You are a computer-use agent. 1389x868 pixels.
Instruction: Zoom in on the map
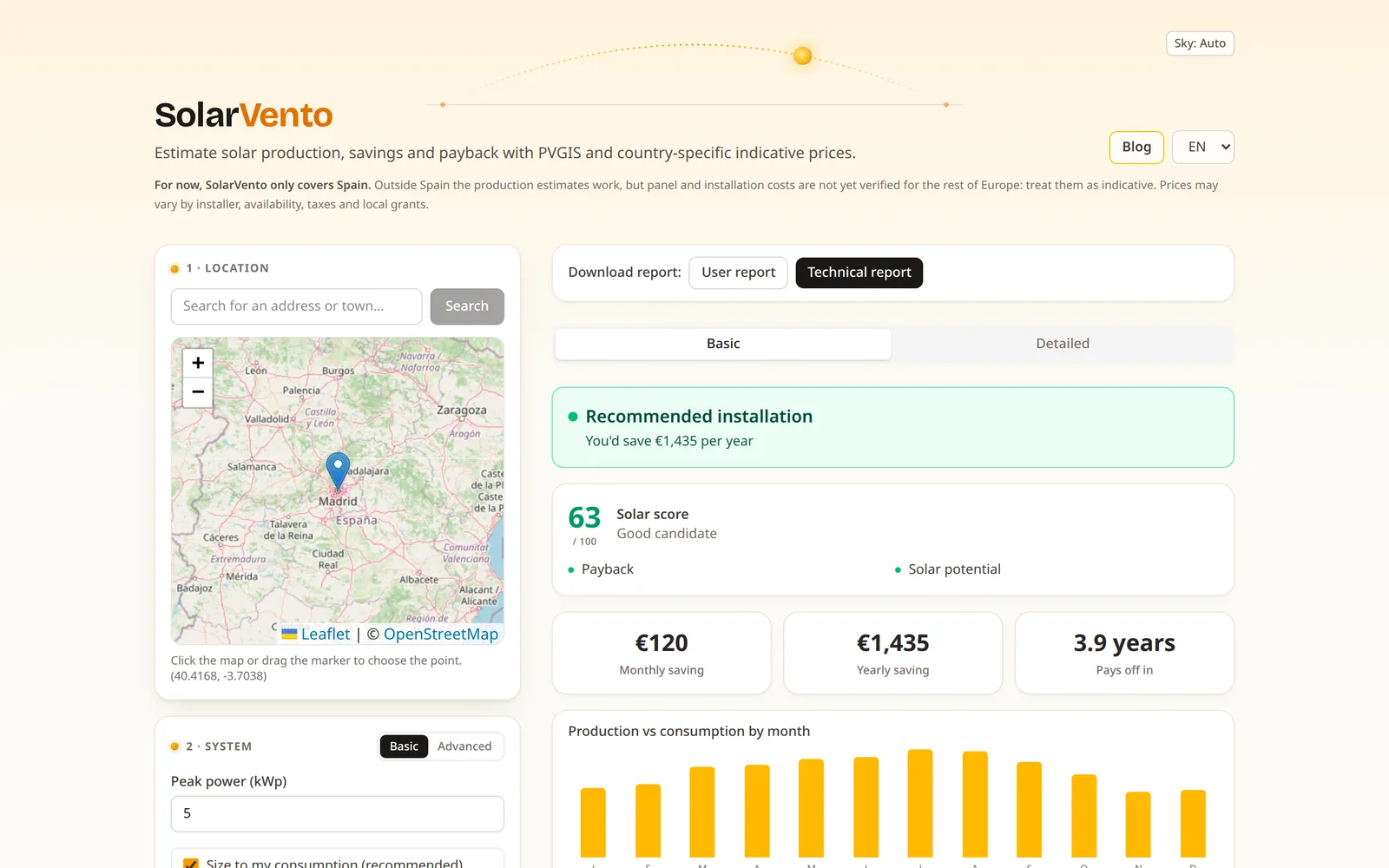198,363
